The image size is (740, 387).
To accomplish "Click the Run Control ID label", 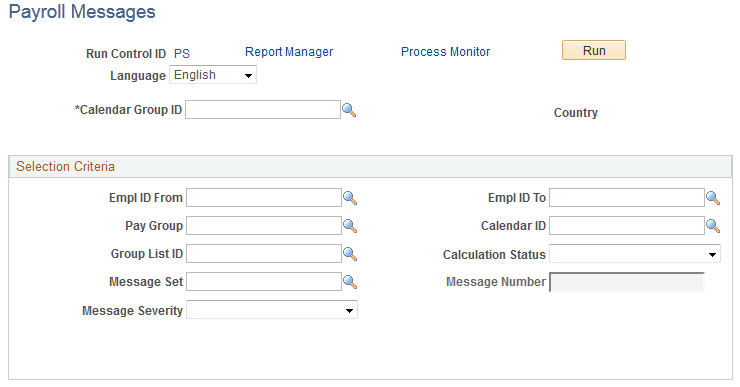I will click(x=126, y=54).
